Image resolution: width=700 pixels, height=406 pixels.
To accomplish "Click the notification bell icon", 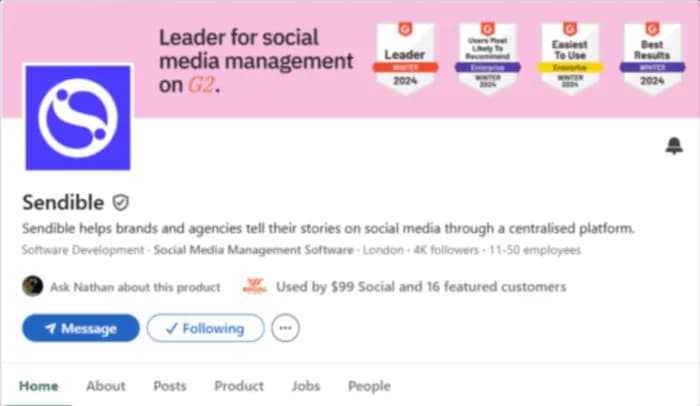I will pos(674,146).
